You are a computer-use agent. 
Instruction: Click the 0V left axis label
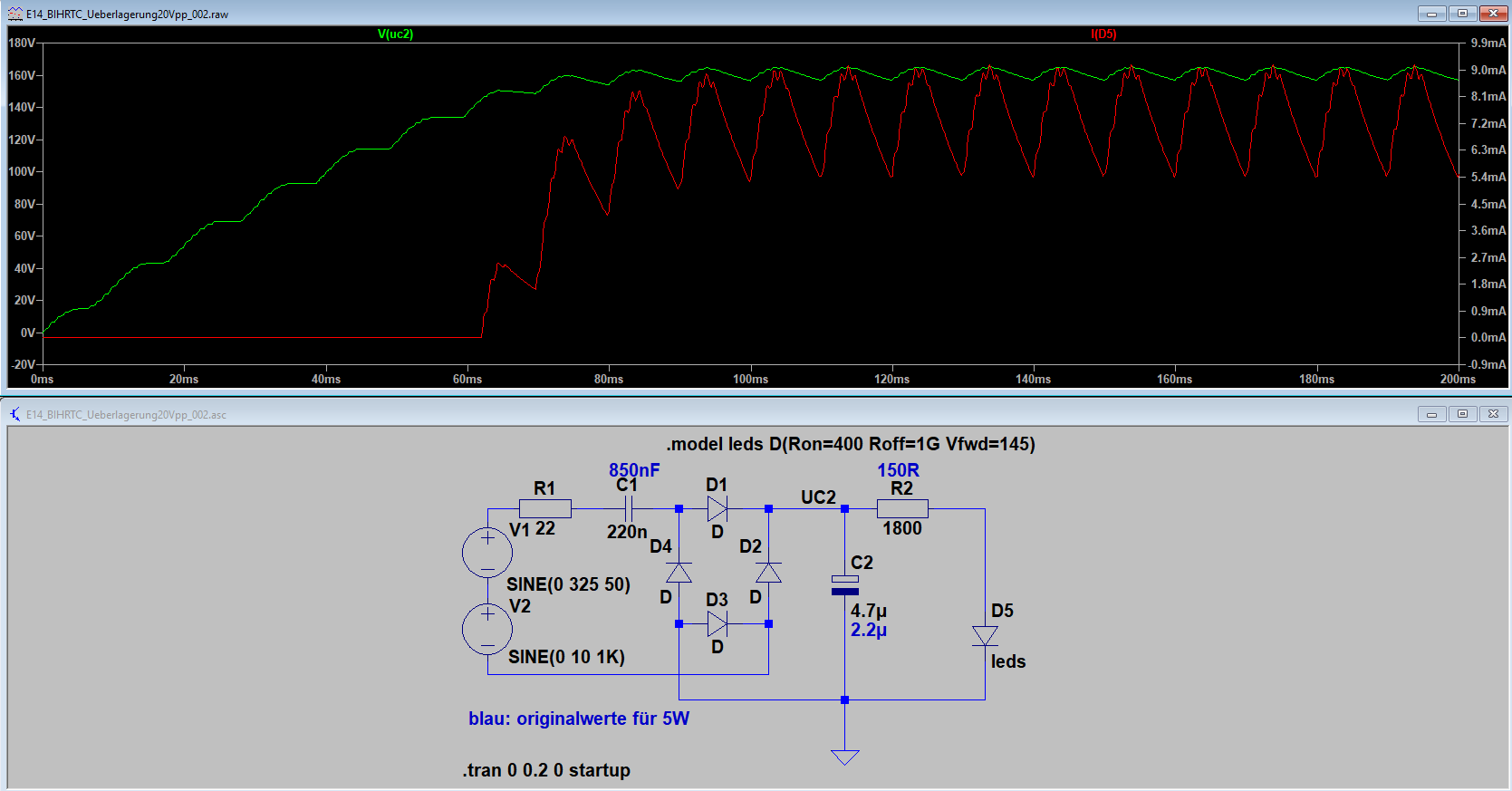(x=28, y=333)
